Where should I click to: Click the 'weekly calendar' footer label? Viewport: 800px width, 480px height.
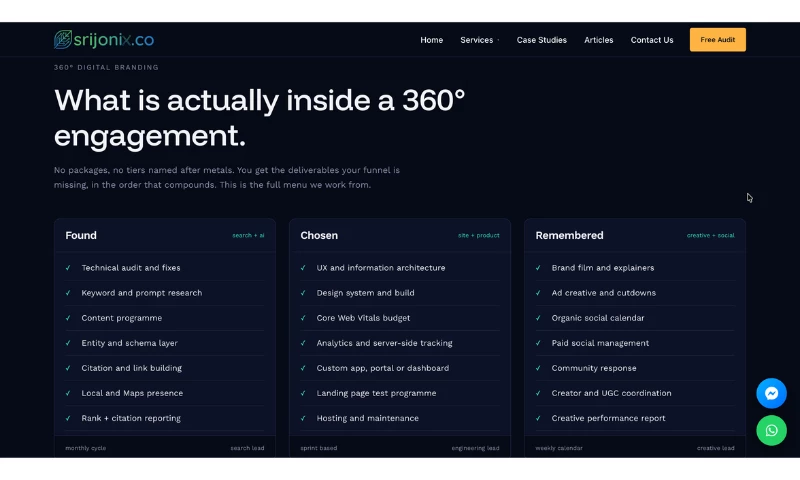click(x=559, y=448)
